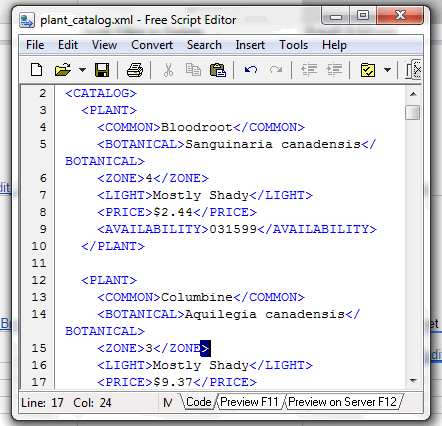Open the Help menu
The image size is (442, 426).
(x=334, y=45)
